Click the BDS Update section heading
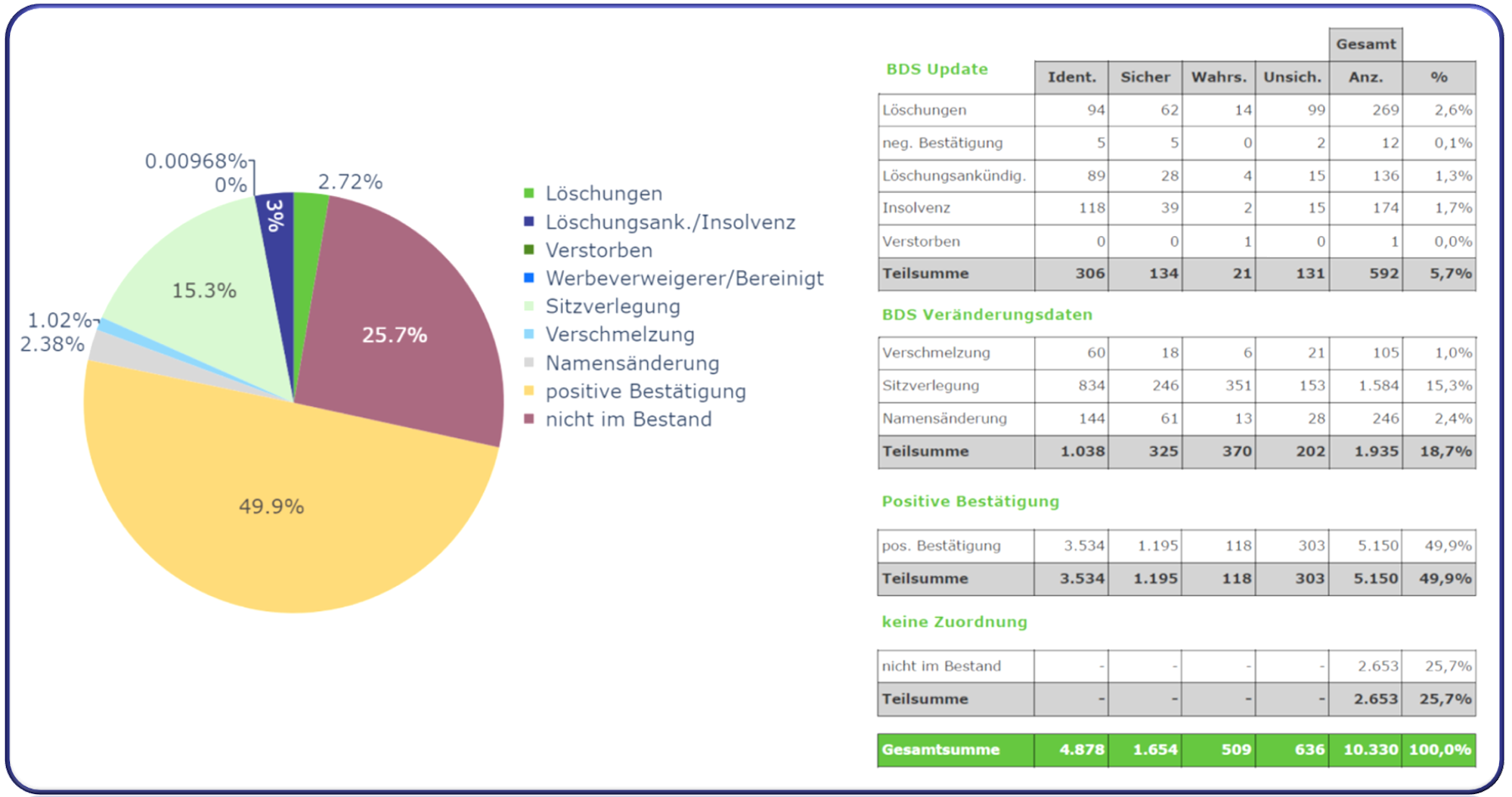The width and height of the screenshot is (1512, 797). click(x=937, y=69)
